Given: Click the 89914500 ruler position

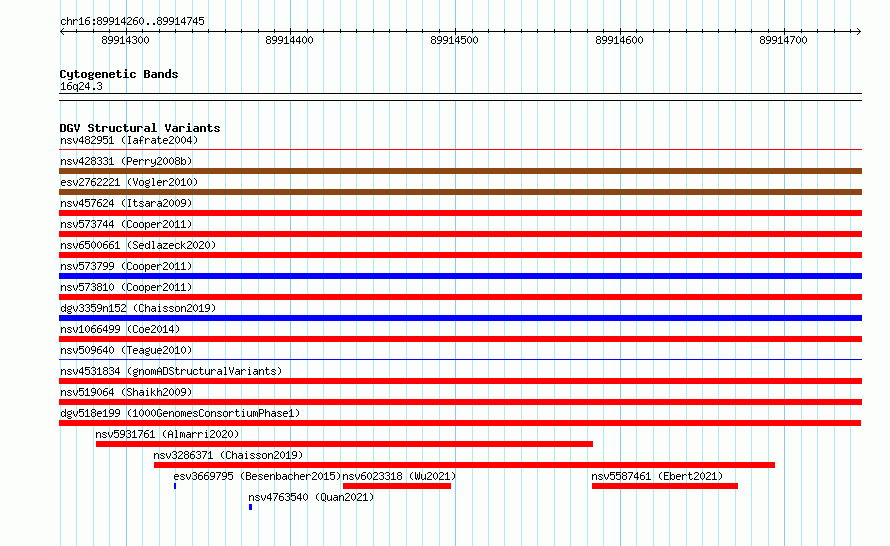Looking at the screenshot, I should click(x=454, y=40).
